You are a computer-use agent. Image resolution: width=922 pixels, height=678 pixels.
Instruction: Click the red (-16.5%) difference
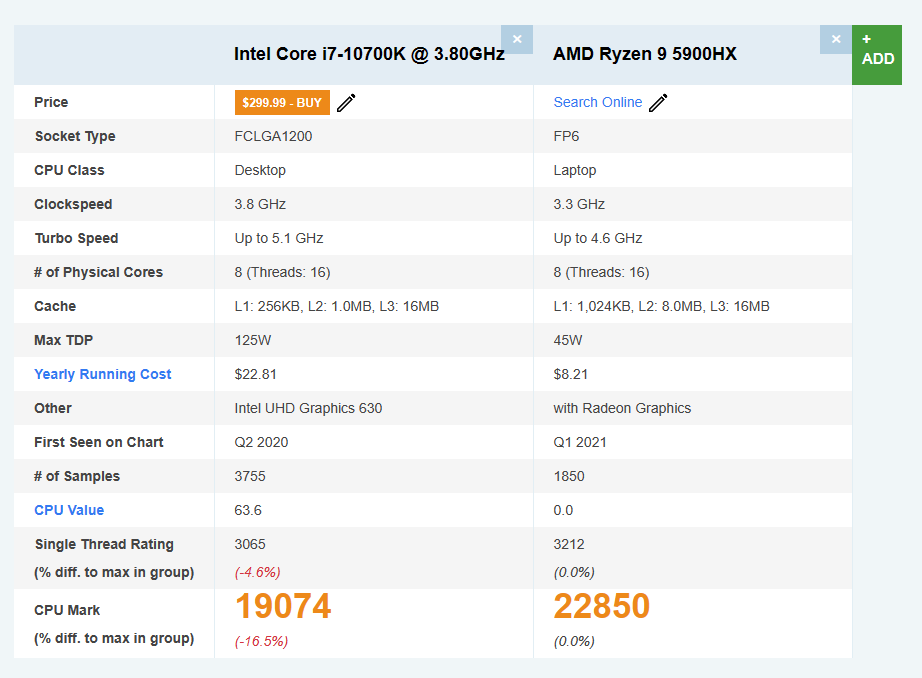(x=261, y=642)
